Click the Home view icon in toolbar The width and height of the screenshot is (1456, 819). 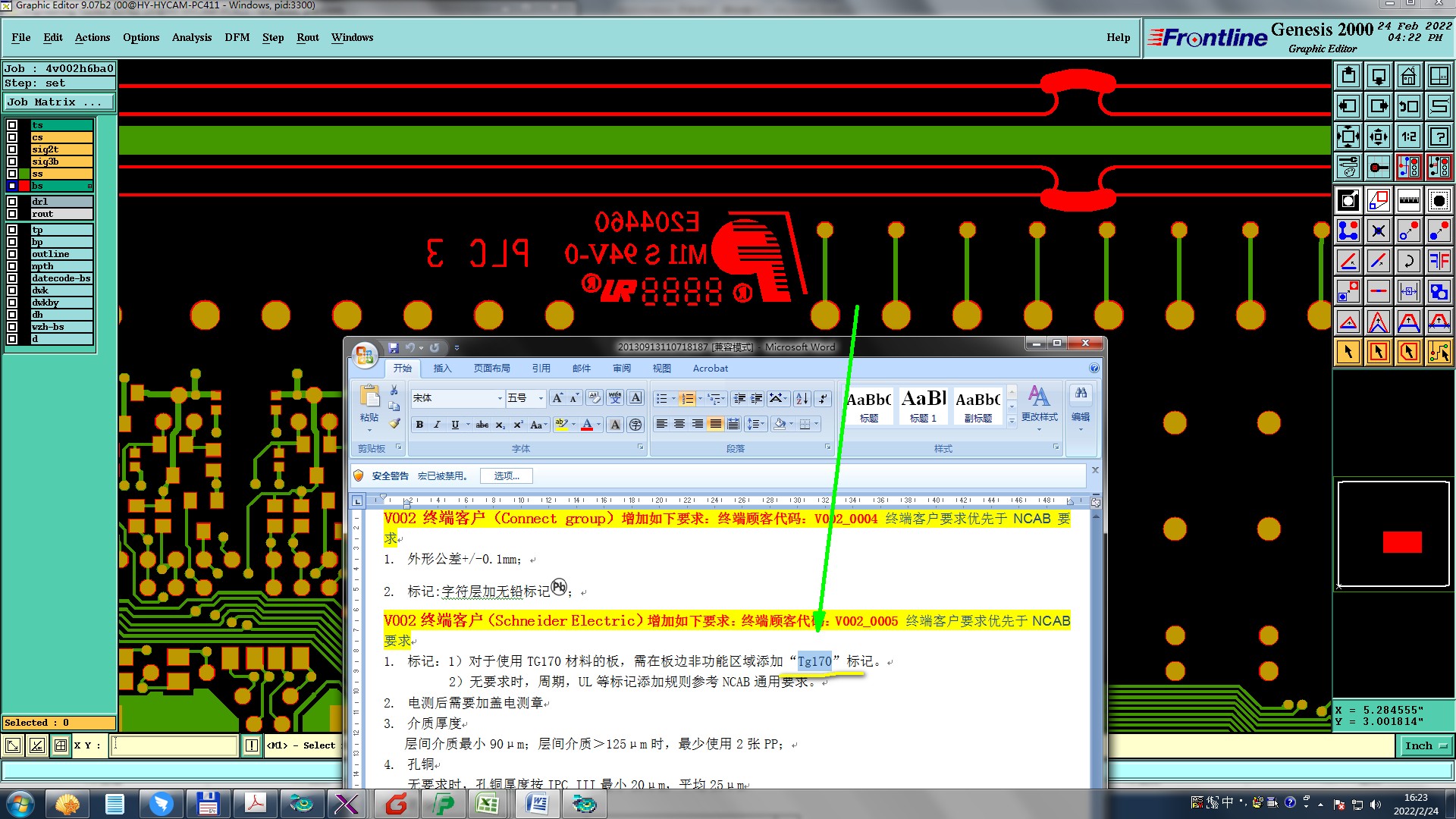(x=1408, y=76)
